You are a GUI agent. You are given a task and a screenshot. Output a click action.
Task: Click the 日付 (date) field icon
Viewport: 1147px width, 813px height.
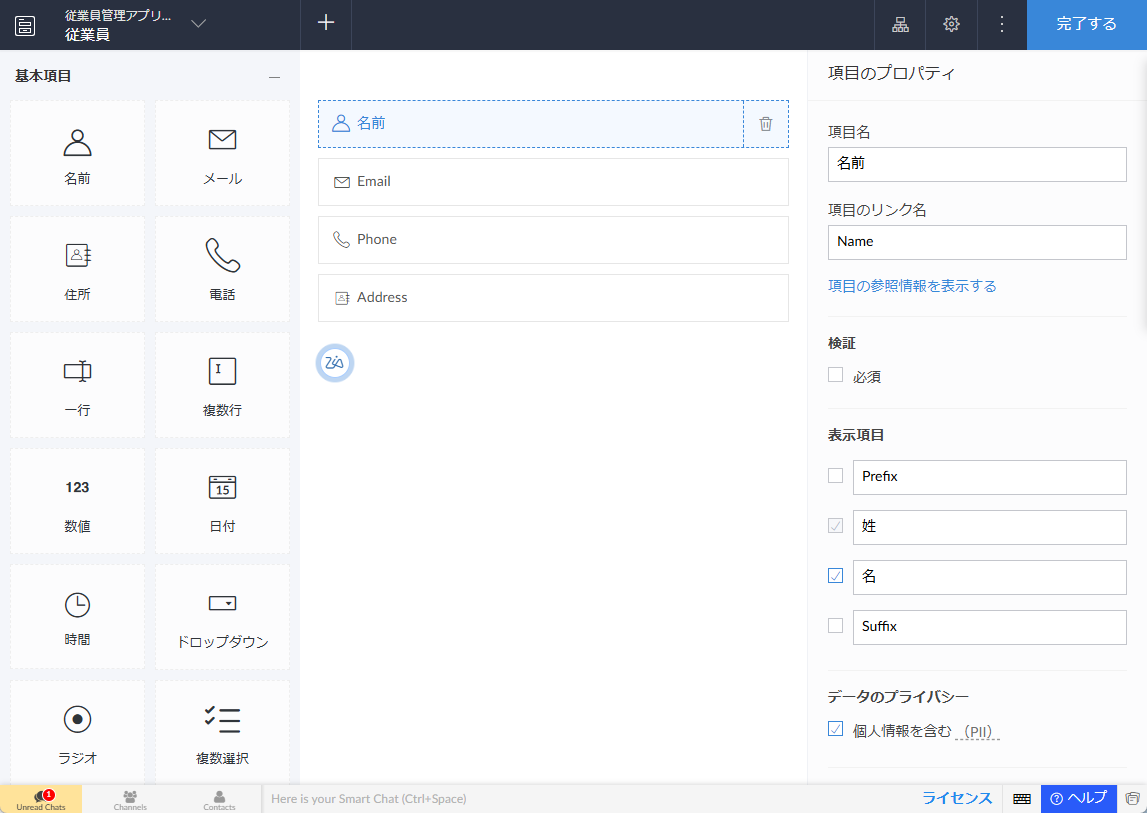click(x=222, y=488)
